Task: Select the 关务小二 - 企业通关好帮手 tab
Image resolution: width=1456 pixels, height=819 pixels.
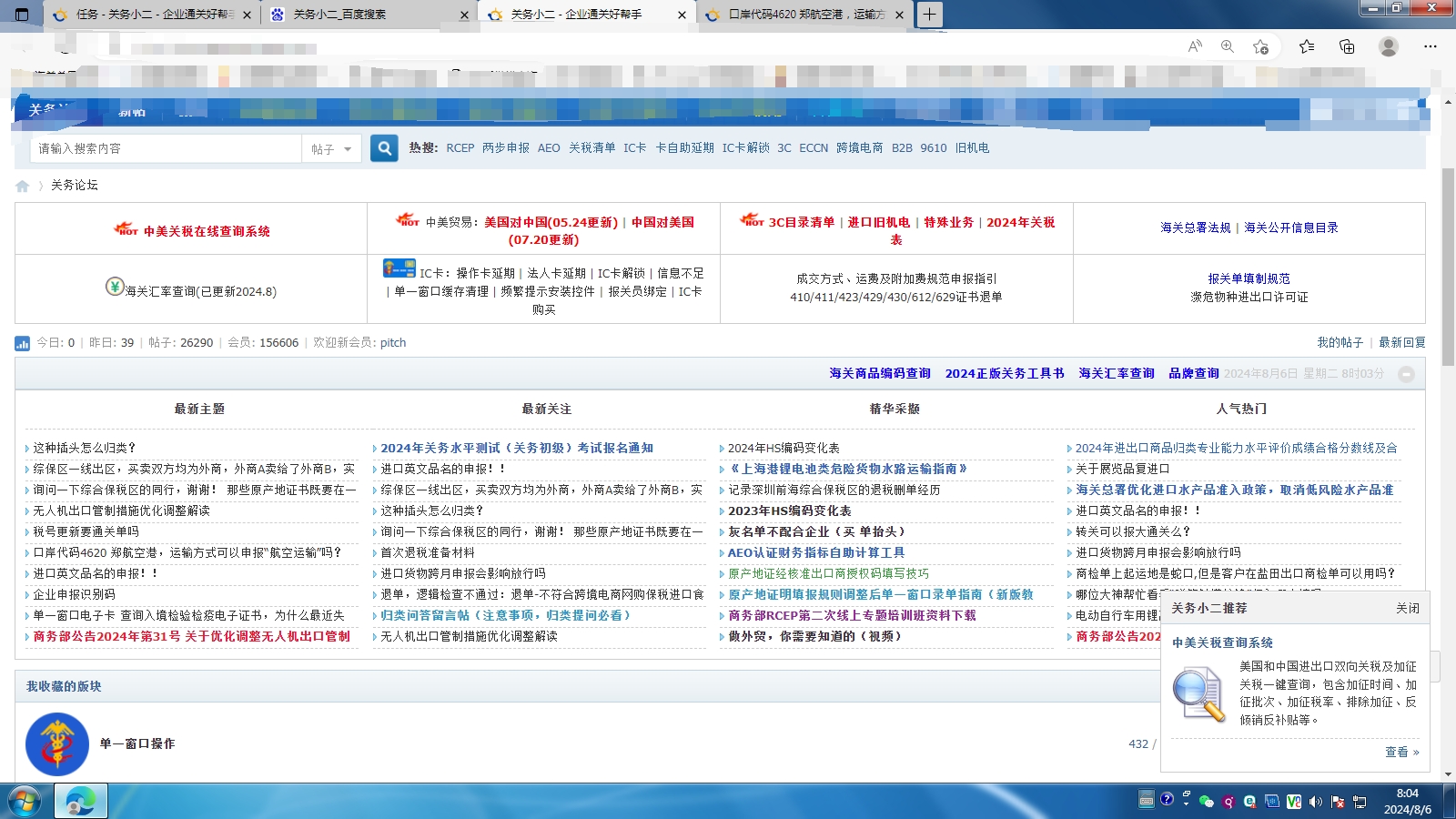Action: pyautogui.click(x=587, y=15)
